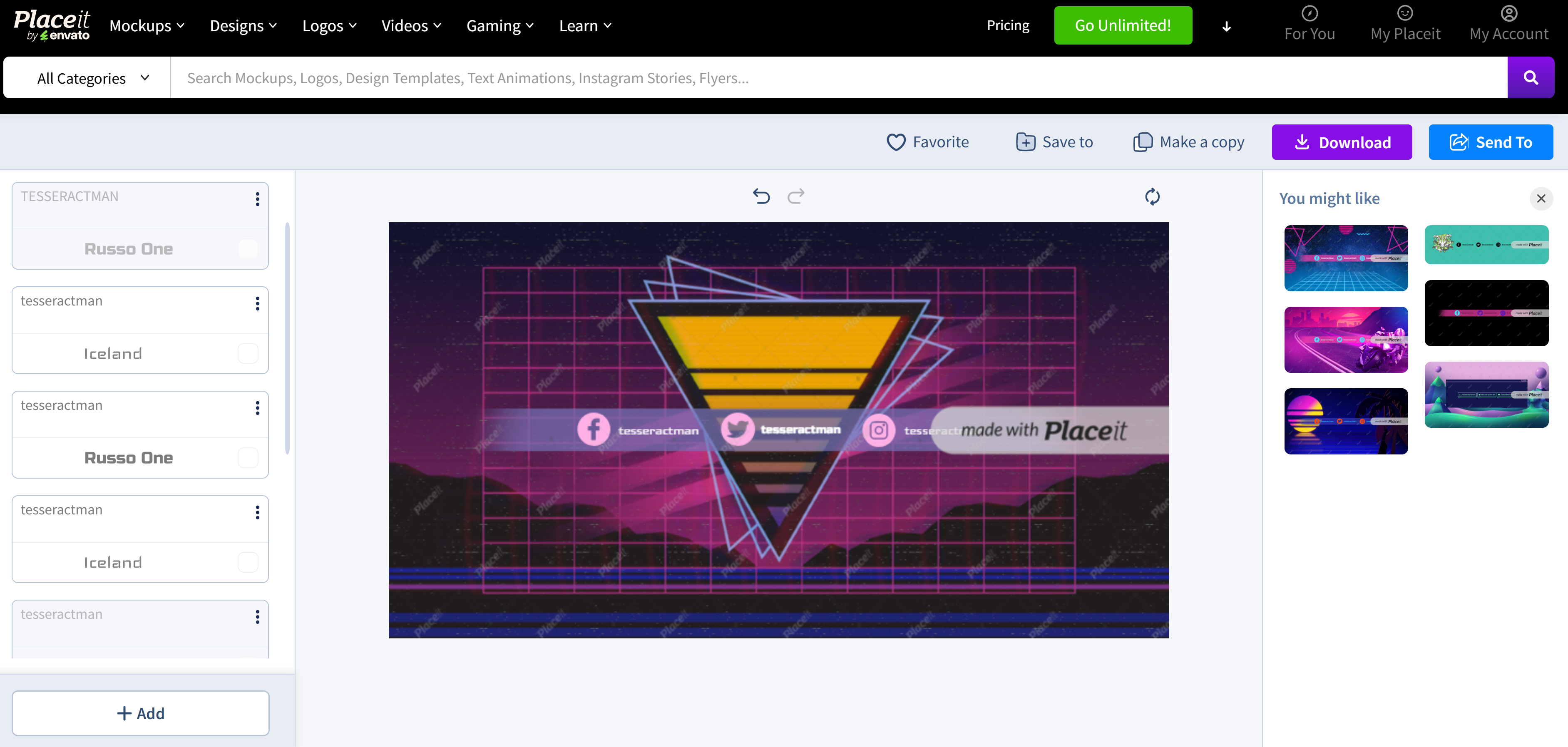Open the All Categories dropdown
Viewport: 1568px width, 747px height.
91,77
